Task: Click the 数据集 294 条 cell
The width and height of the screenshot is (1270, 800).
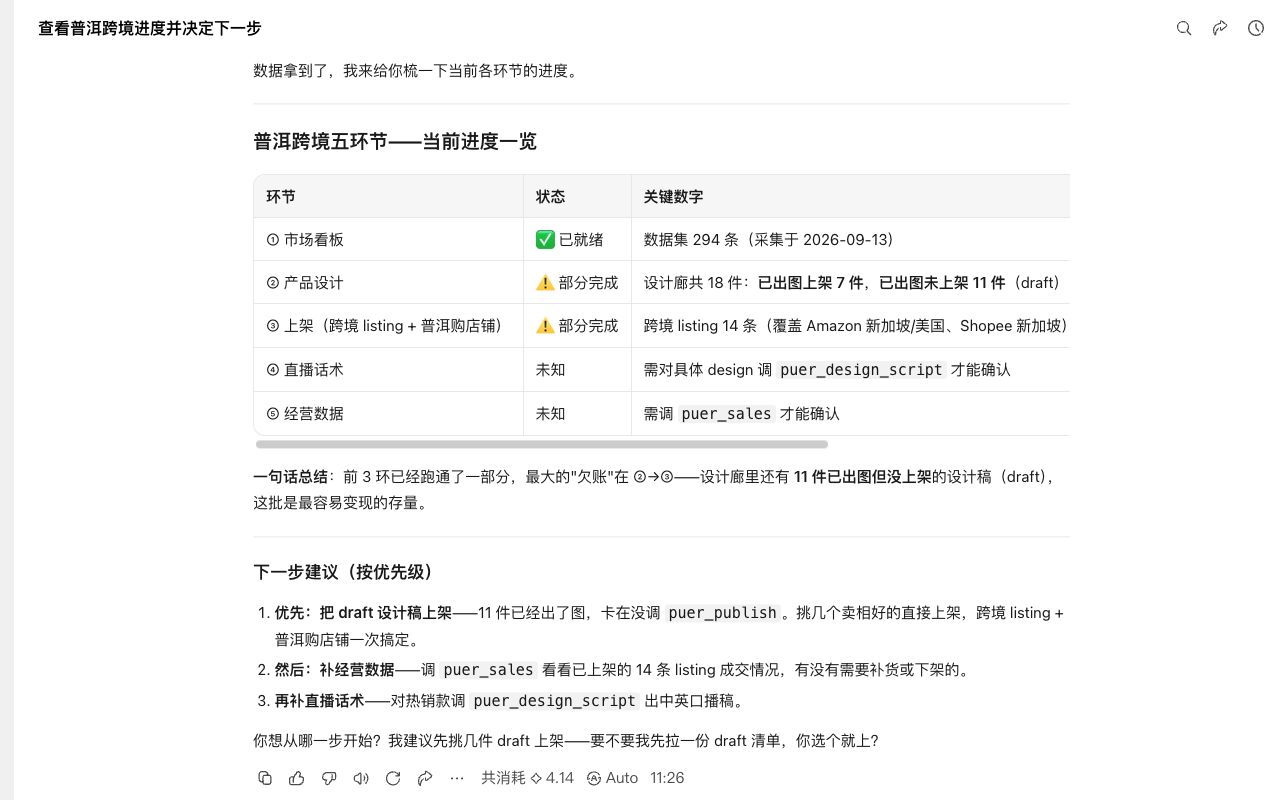Action: coord(851,240)
